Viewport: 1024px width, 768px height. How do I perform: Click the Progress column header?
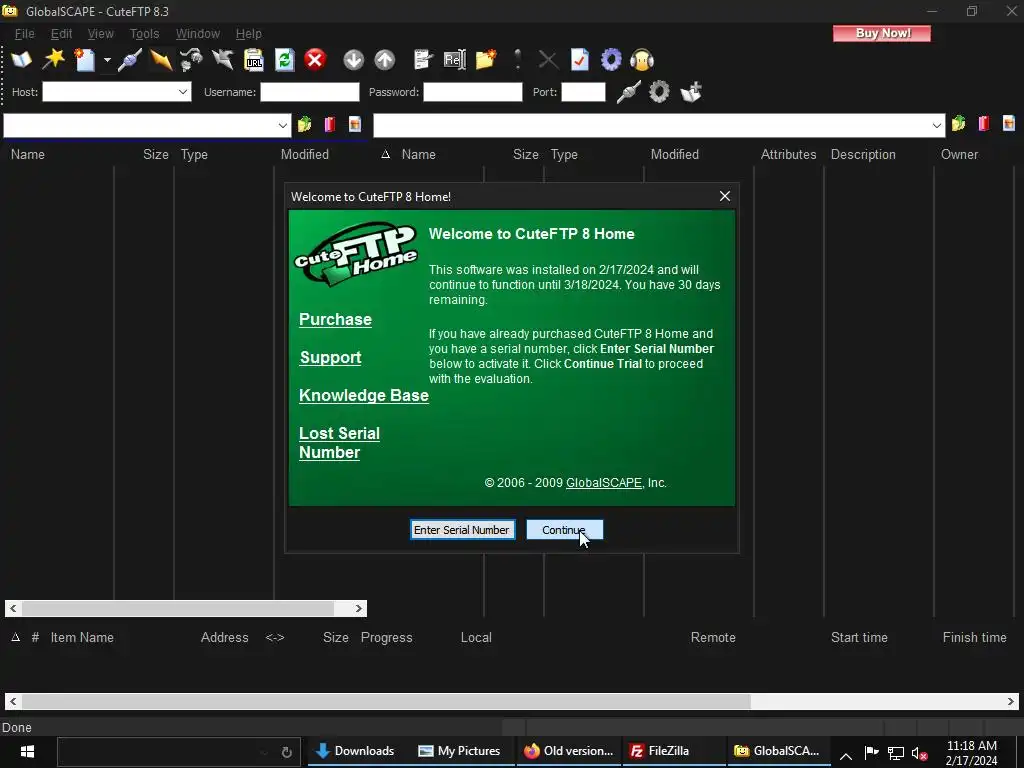(386, 637)
